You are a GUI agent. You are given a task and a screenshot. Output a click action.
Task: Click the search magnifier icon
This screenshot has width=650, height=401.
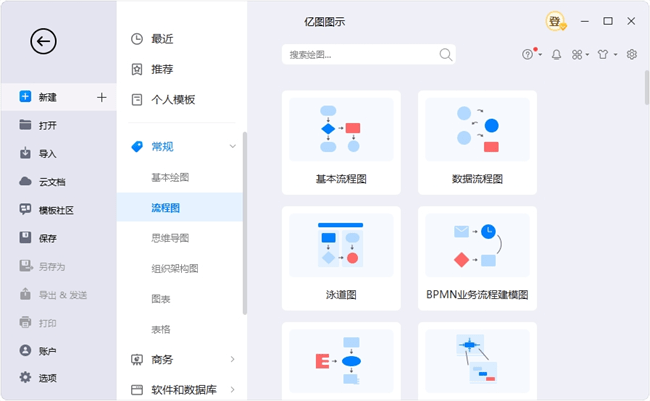click(x=445, y=54)
